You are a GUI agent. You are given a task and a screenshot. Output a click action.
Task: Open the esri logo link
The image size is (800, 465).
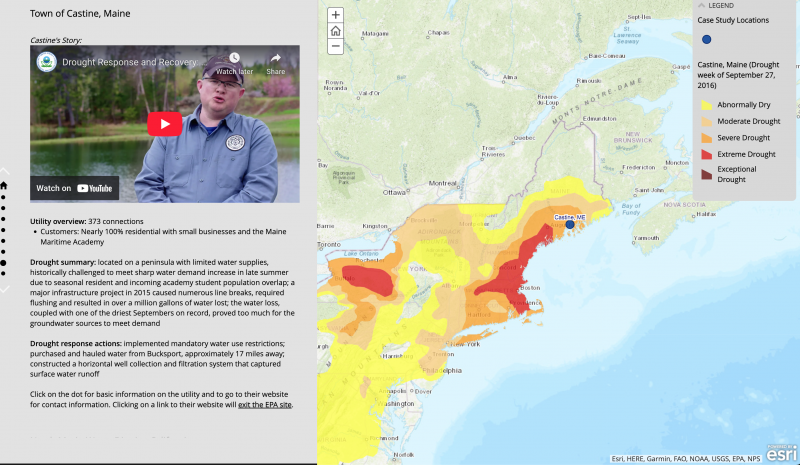tap(780, 455)
